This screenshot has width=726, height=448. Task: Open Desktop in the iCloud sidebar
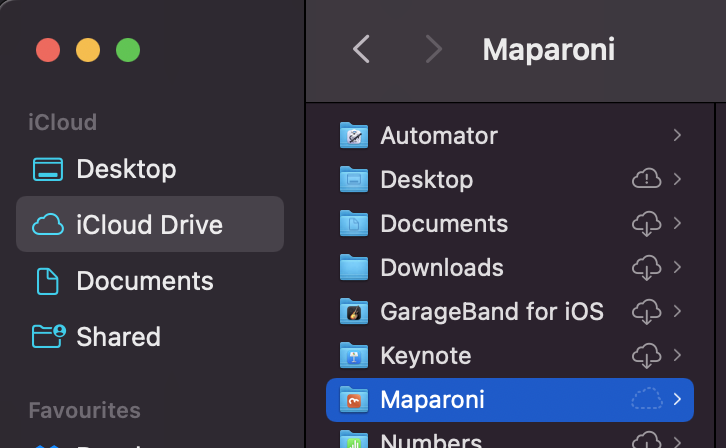150,169
